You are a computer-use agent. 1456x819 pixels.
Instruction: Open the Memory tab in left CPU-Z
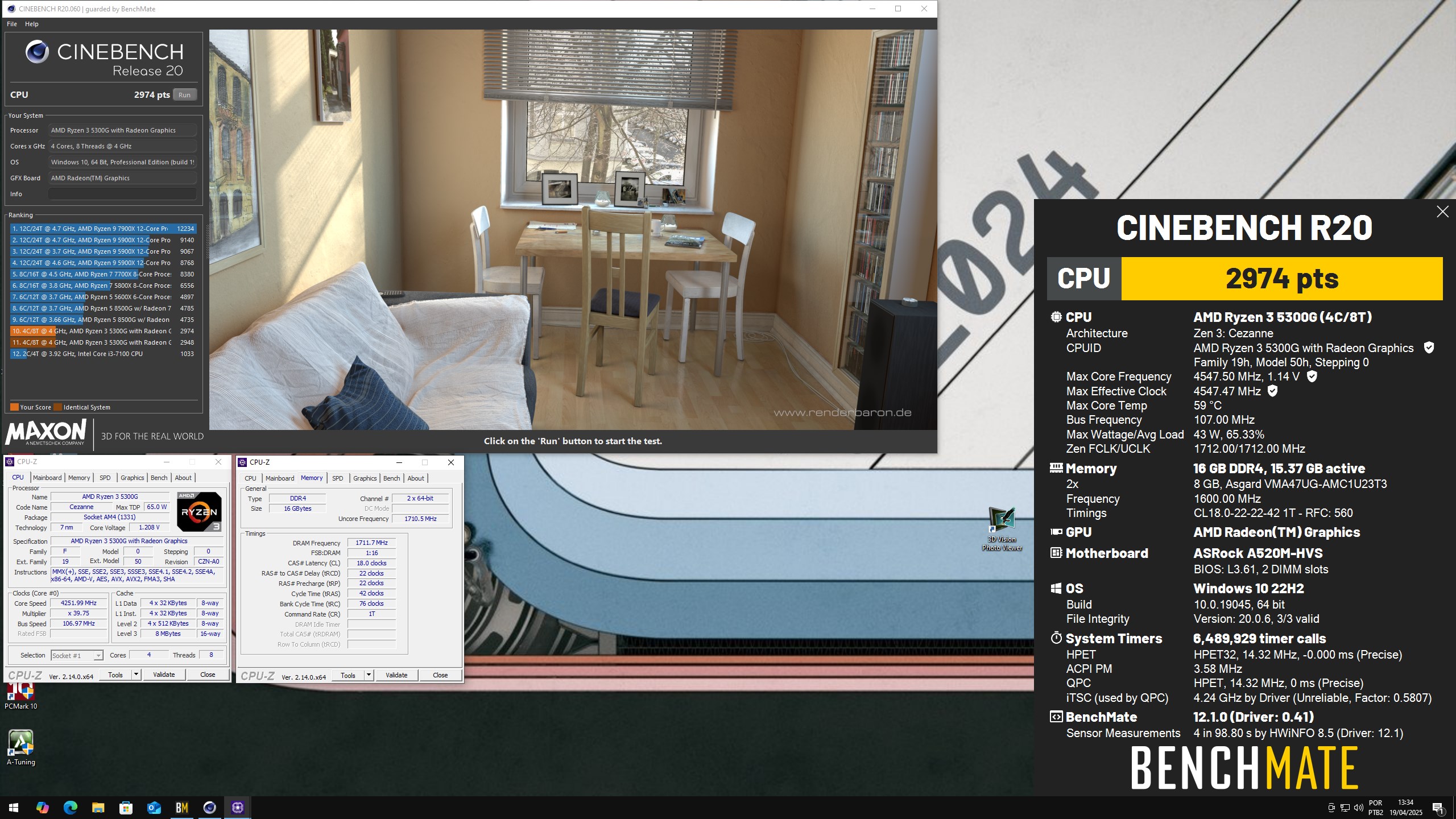(x=79, y=478)
